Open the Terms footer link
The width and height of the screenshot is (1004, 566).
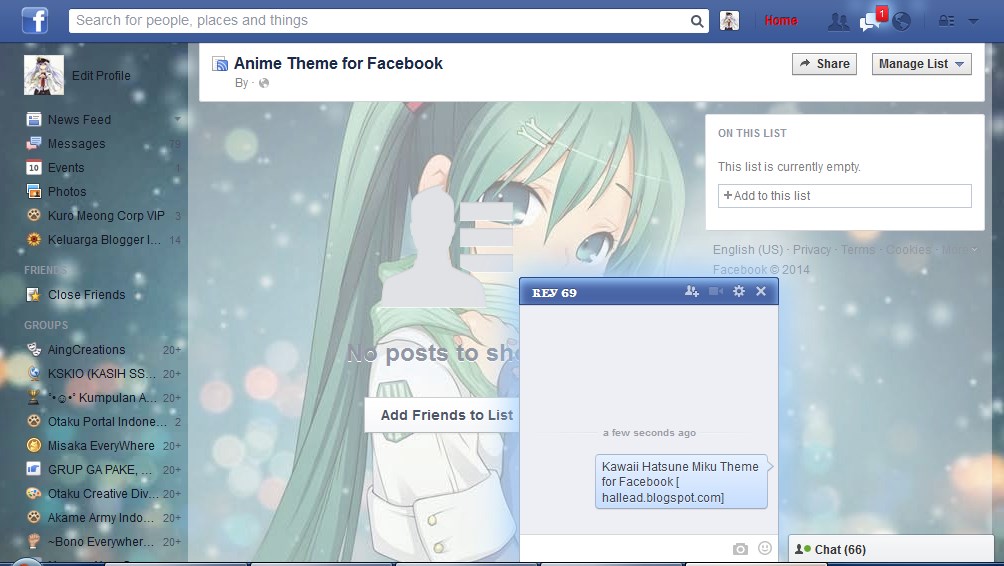[x=857, y=250]
